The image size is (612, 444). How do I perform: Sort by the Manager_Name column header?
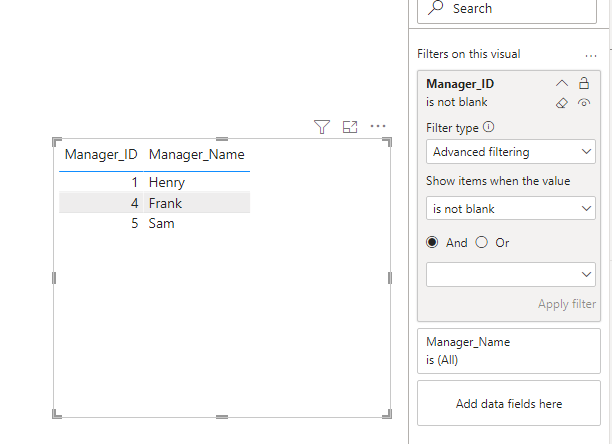pyautogui.click(x=197, y=155)
